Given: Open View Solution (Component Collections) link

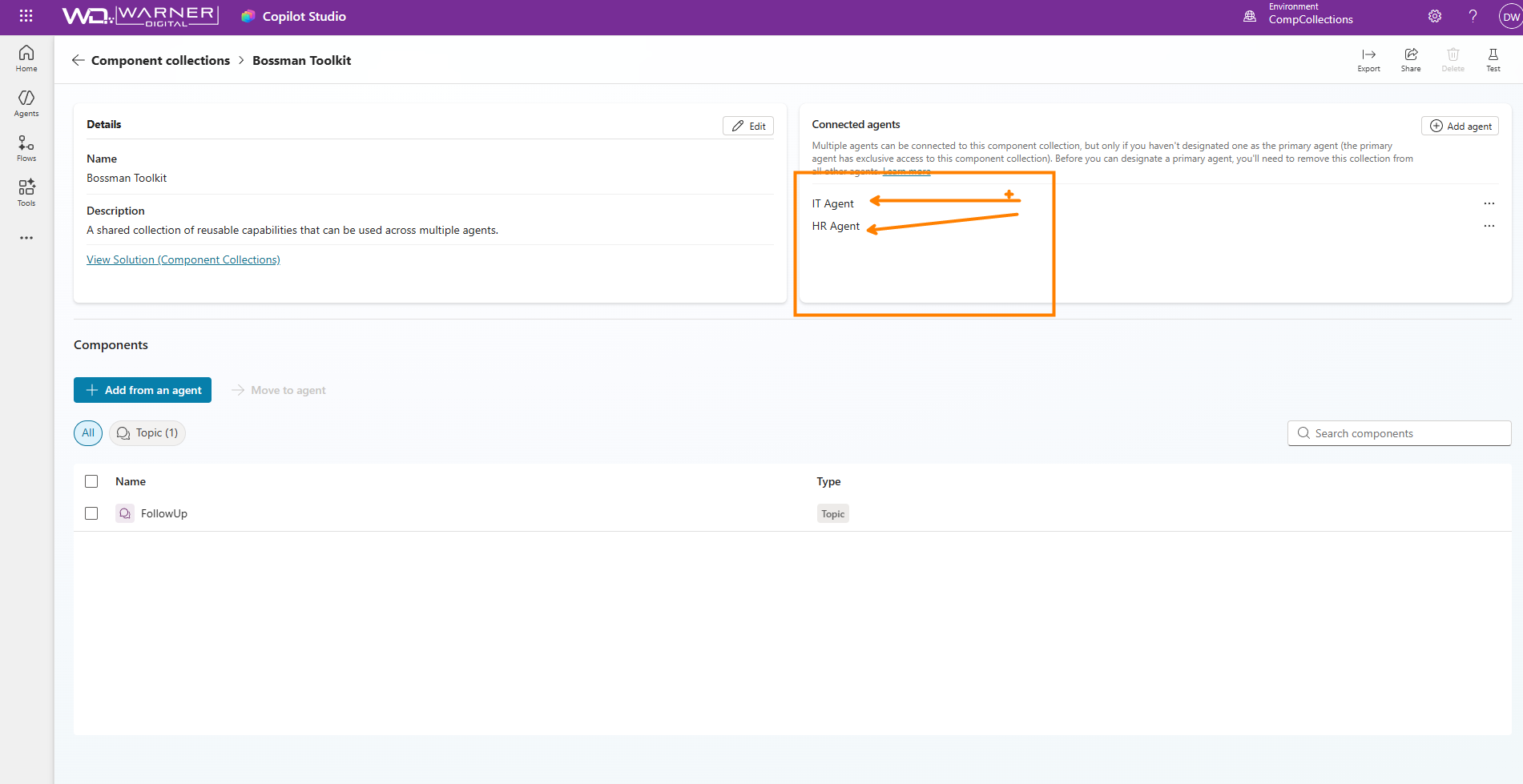Looking at the screenshot, I should tap(183, 259).
